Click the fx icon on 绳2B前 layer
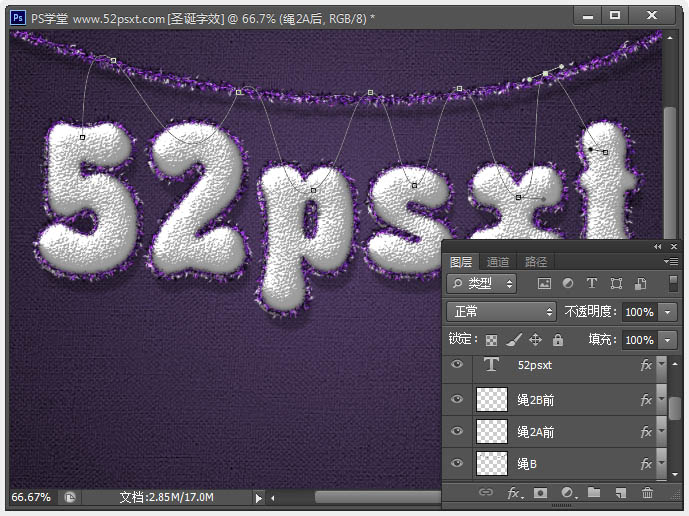This screenshot has height=516, width=689. (645, 400)
